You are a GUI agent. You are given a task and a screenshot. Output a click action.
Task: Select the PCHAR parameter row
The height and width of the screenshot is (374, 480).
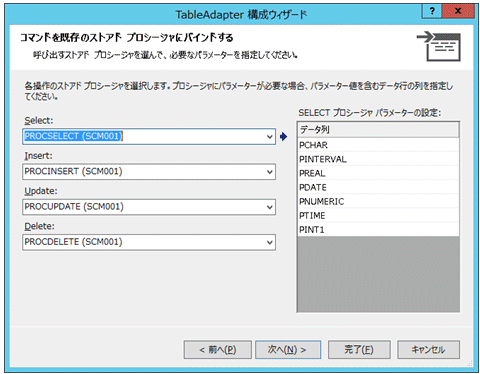click(x=378, y=145)
